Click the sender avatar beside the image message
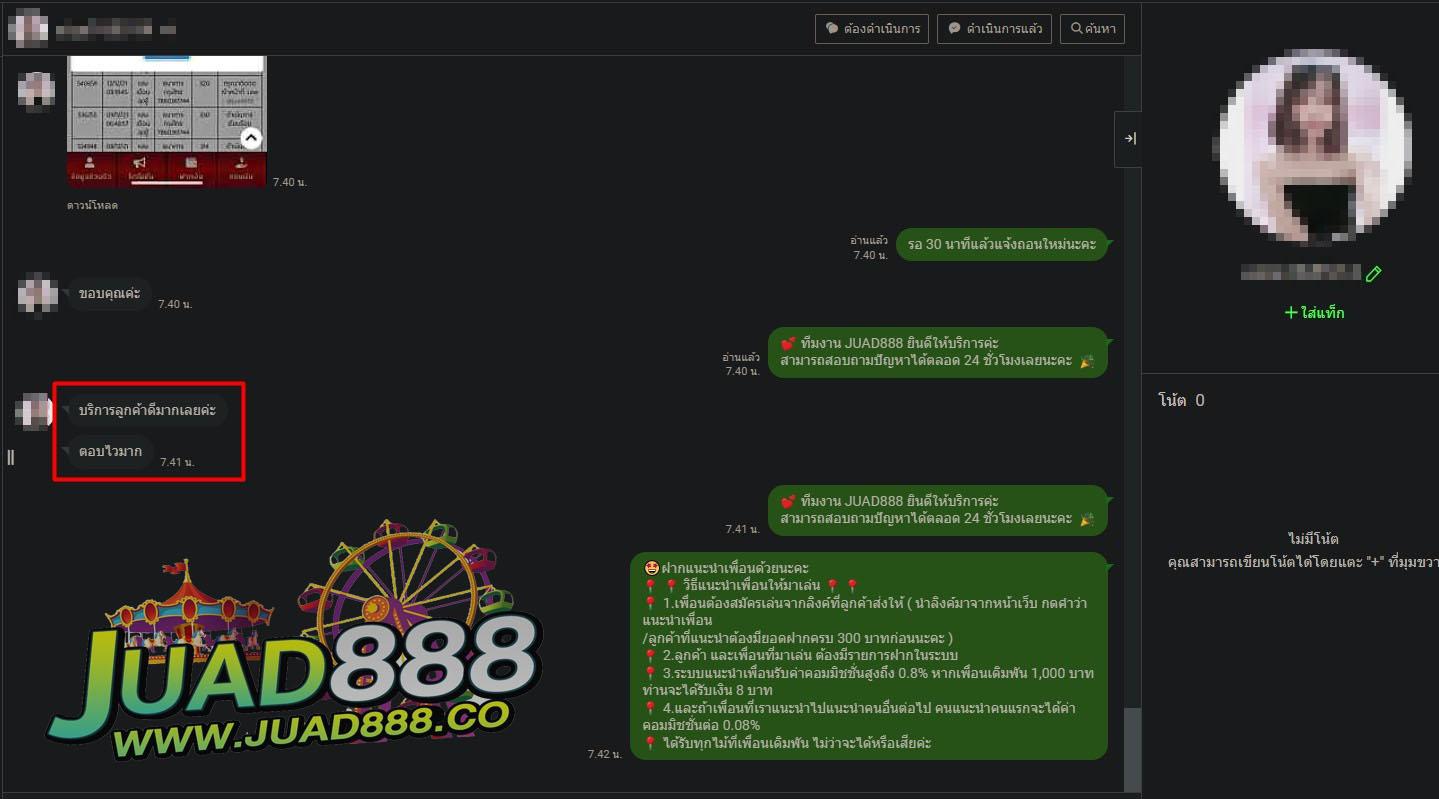The image size is (1439, 799). tap(36, 90)
